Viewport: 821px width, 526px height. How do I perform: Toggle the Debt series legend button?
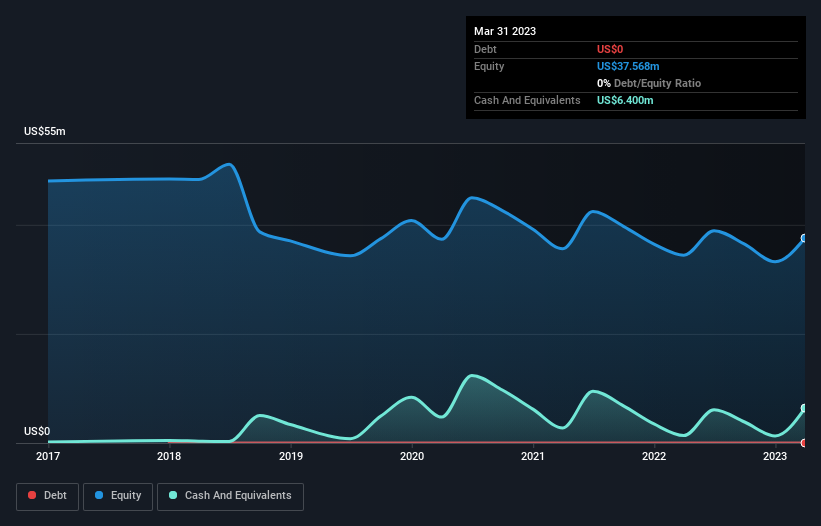(x=47, y=496)
